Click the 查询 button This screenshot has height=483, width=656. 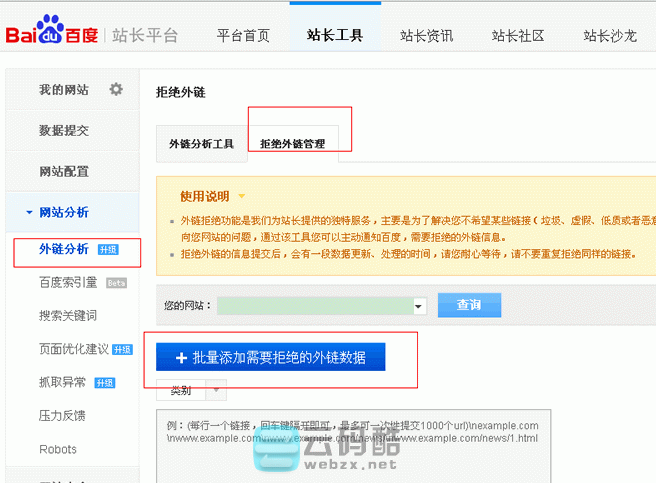pyautogui.click(x=469, y=305)
